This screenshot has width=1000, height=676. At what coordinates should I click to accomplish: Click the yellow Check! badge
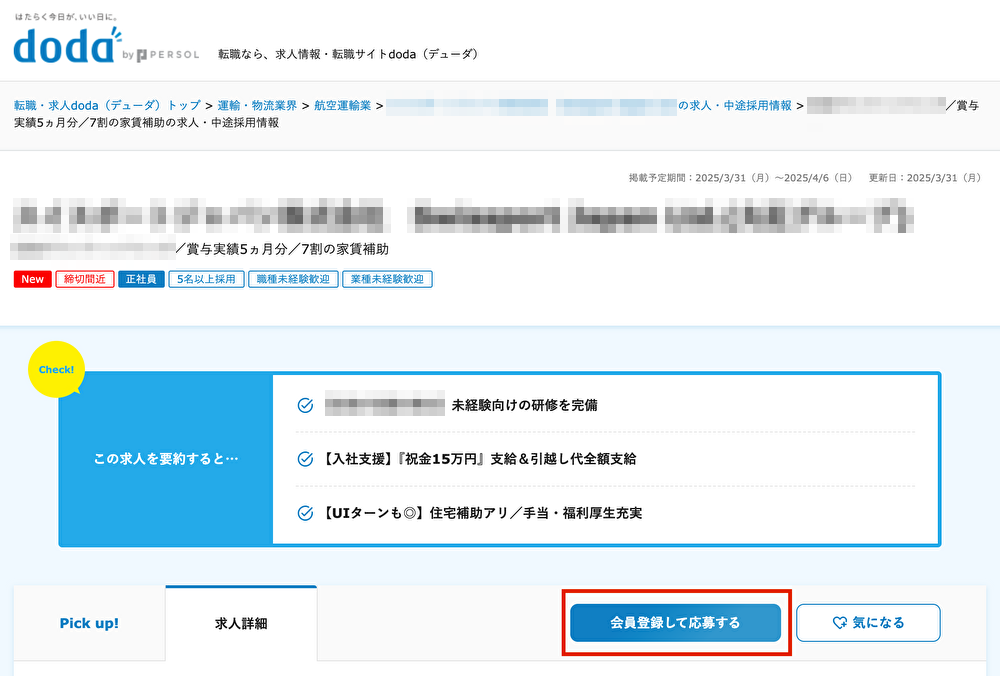point(56,369)
